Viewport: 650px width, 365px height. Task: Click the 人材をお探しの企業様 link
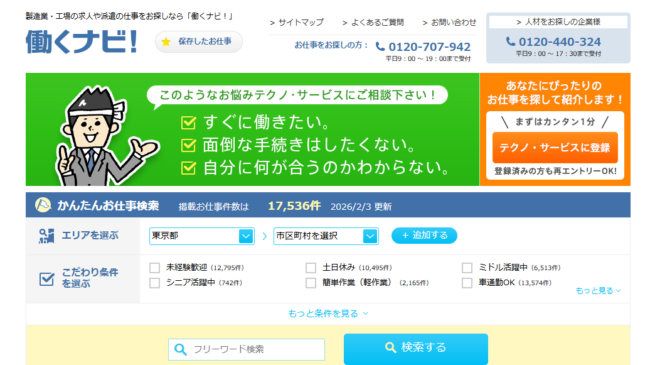pyautogui.click(x=558, y=22)
